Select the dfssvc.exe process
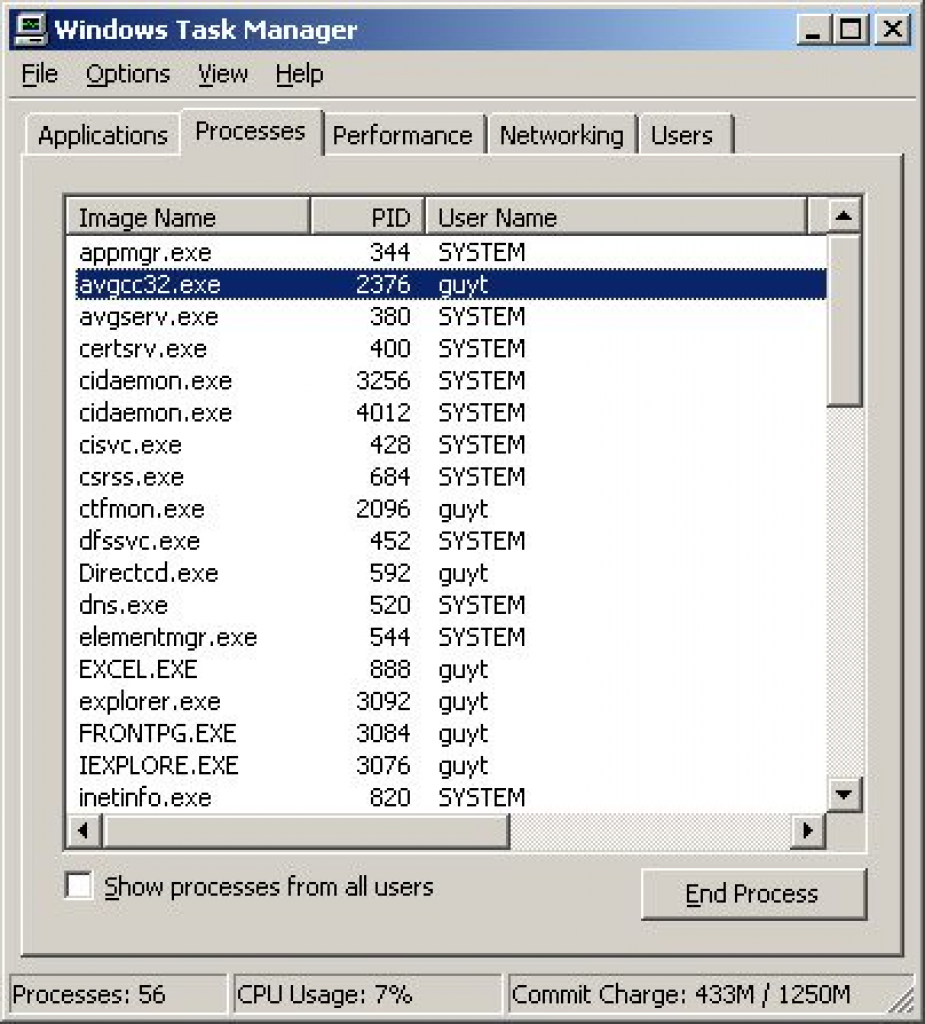 tap(447, 541)
